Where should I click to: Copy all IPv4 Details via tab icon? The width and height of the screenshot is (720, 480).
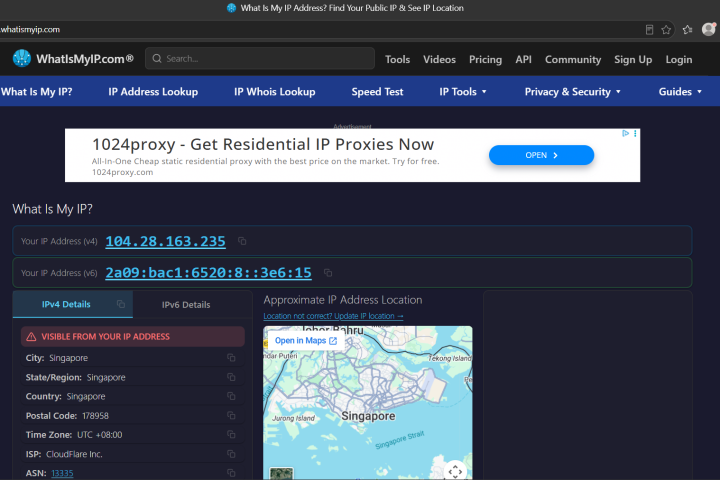[121, 304]
